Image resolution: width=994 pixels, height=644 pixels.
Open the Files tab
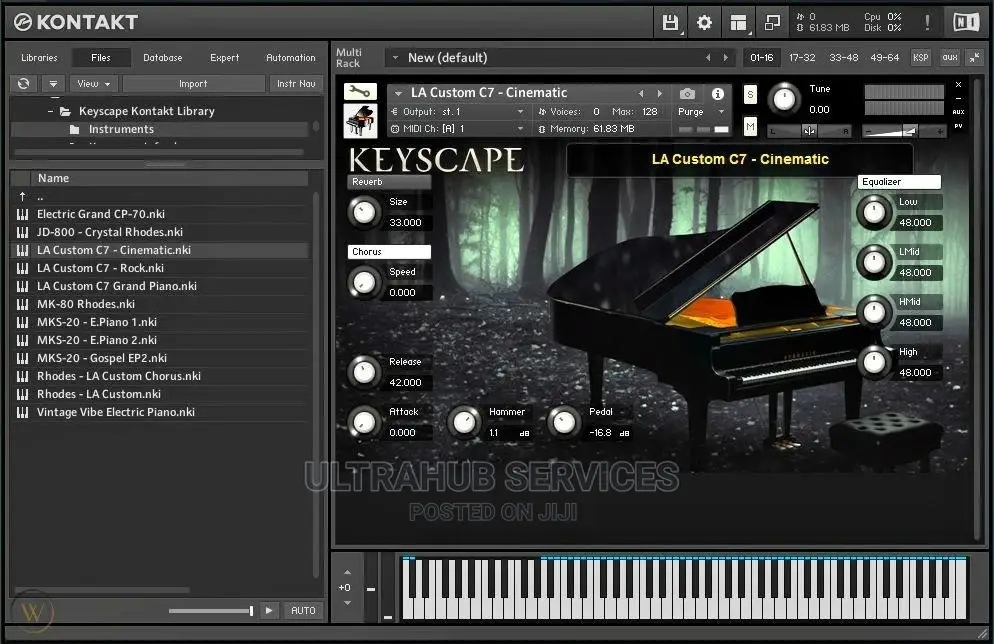coord(101,58)
